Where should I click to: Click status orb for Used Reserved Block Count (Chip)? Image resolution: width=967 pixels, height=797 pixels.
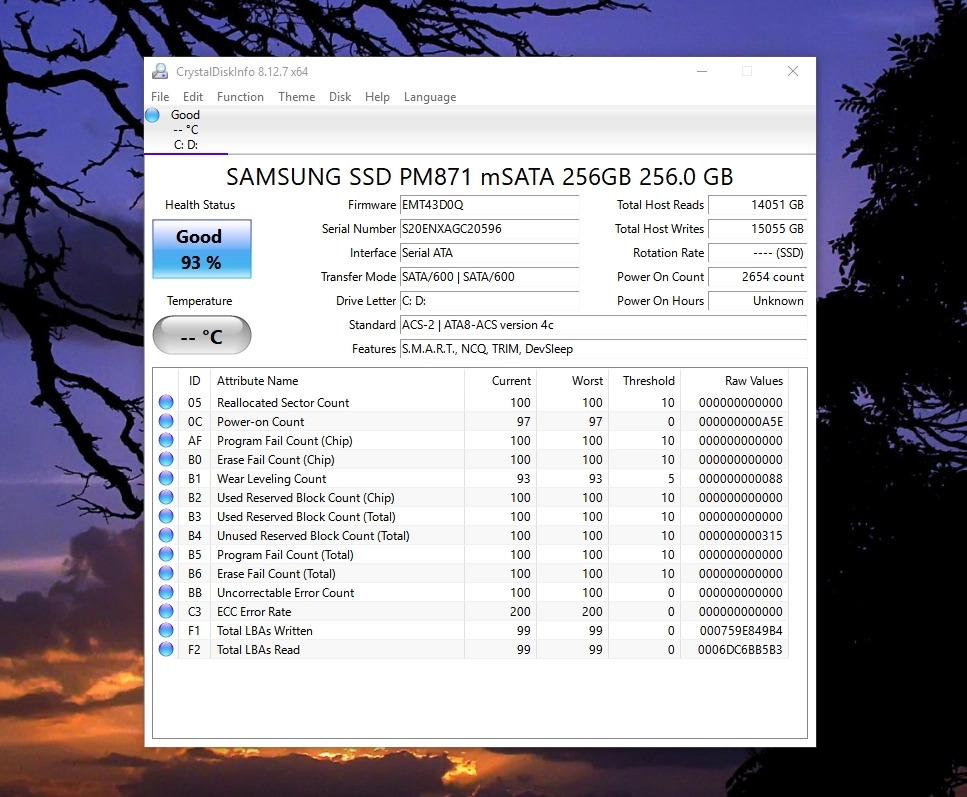click(x=166, y=497)
